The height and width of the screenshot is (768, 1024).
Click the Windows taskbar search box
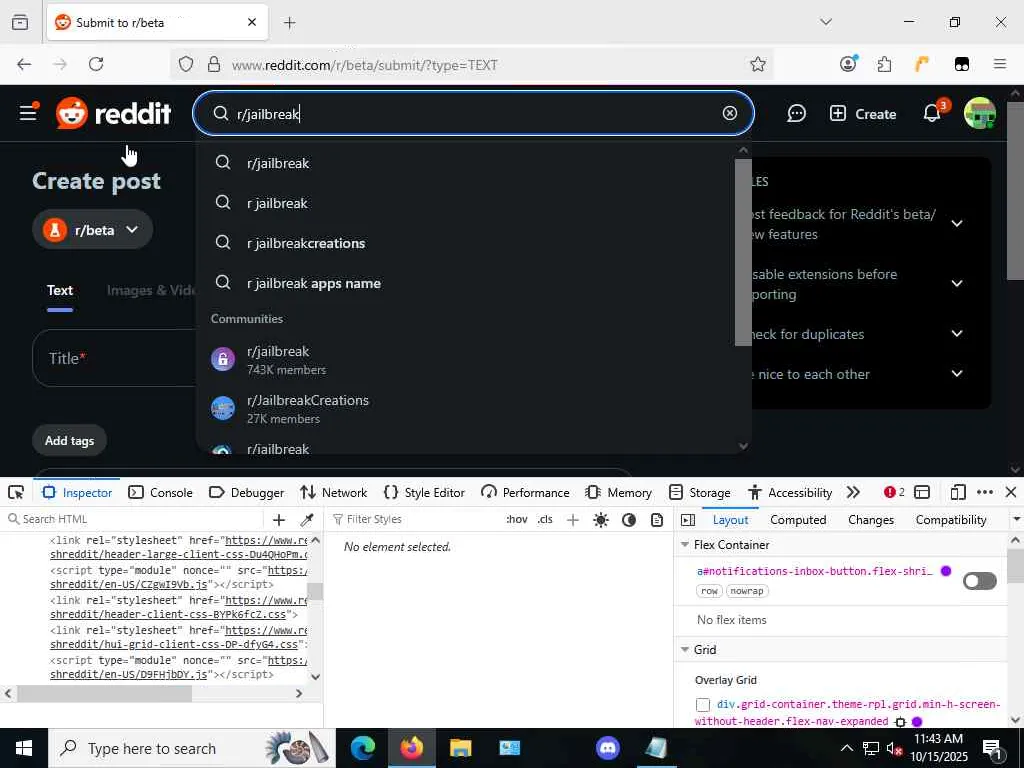tap(191, 748)
